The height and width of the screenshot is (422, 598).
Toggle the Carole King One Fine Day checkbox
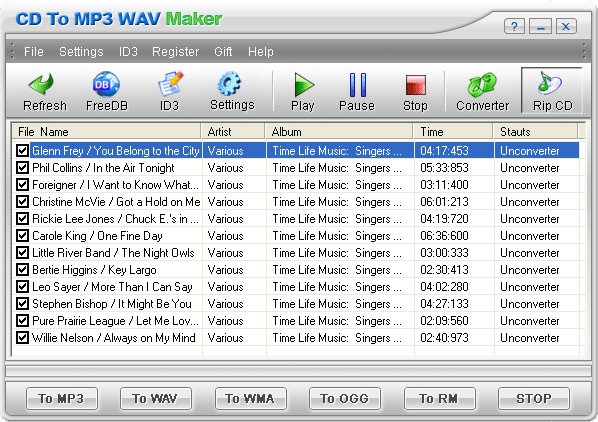(x=23, y=236)
